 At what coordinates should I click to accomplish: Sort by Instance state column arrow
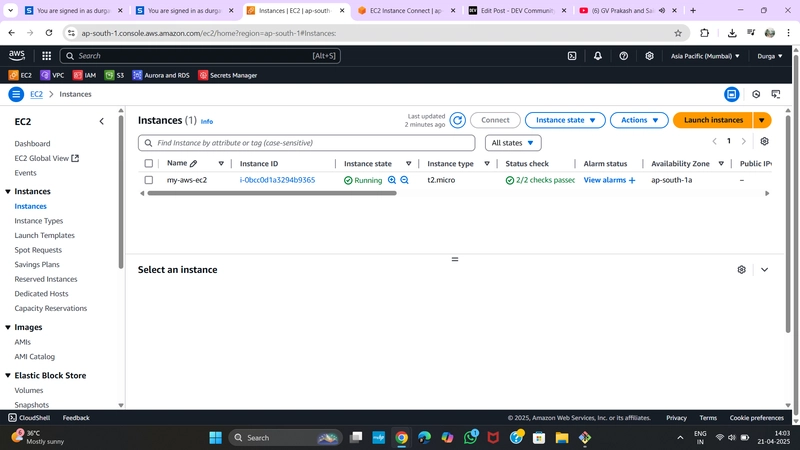[x=409, y=164]
